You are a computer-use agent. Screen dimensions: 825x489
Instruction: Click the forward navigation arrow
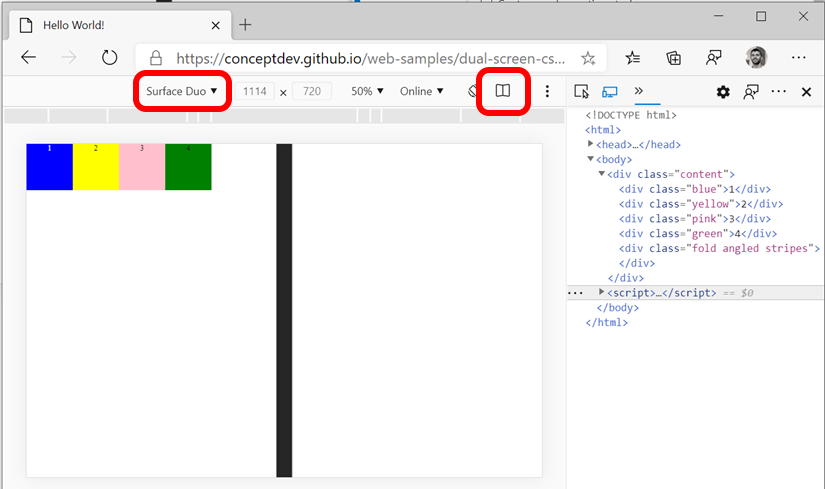(x=69, y=57)
